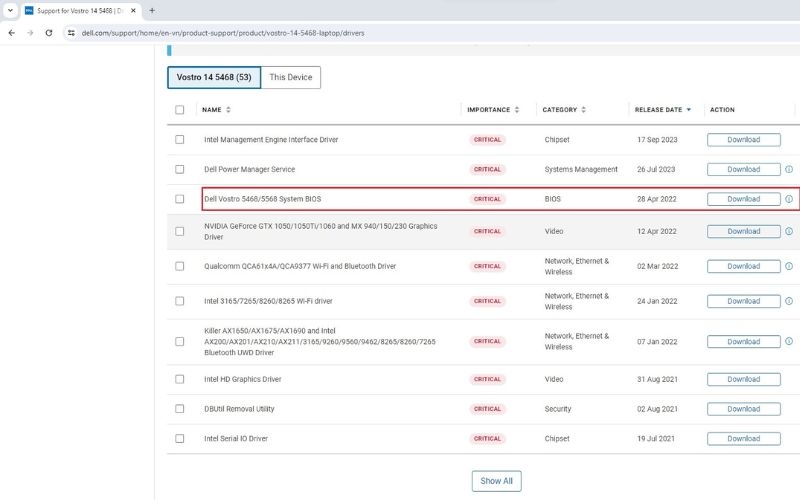Open info icon for Killer AX1650 row
Image resolution: width=800 pixels, height=500 pixels.
coord(789,341)
